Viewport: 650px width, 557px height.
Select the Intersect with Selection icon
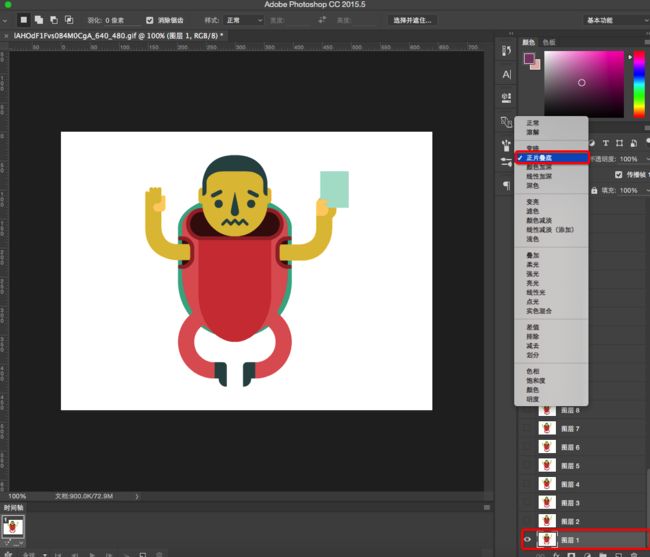69,20
